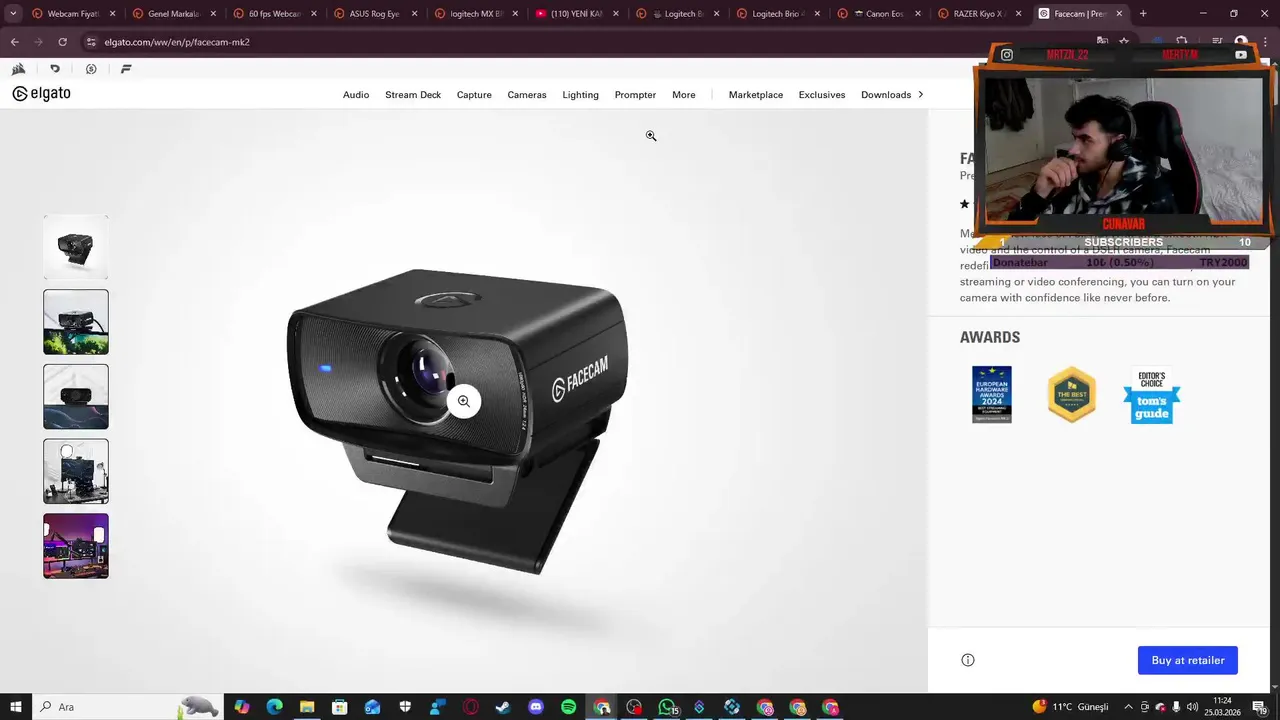Screen dimensions: 1280x720
Task: Open Opera GX from the taskbar
Action: [x=471, y=707]
